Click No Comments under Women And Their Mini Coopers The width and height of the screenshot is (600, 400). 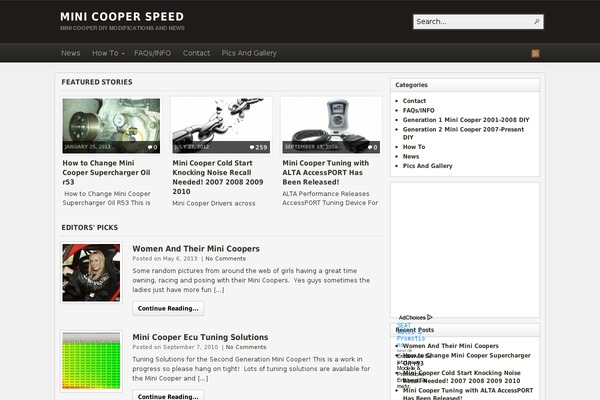pos(225,259)
